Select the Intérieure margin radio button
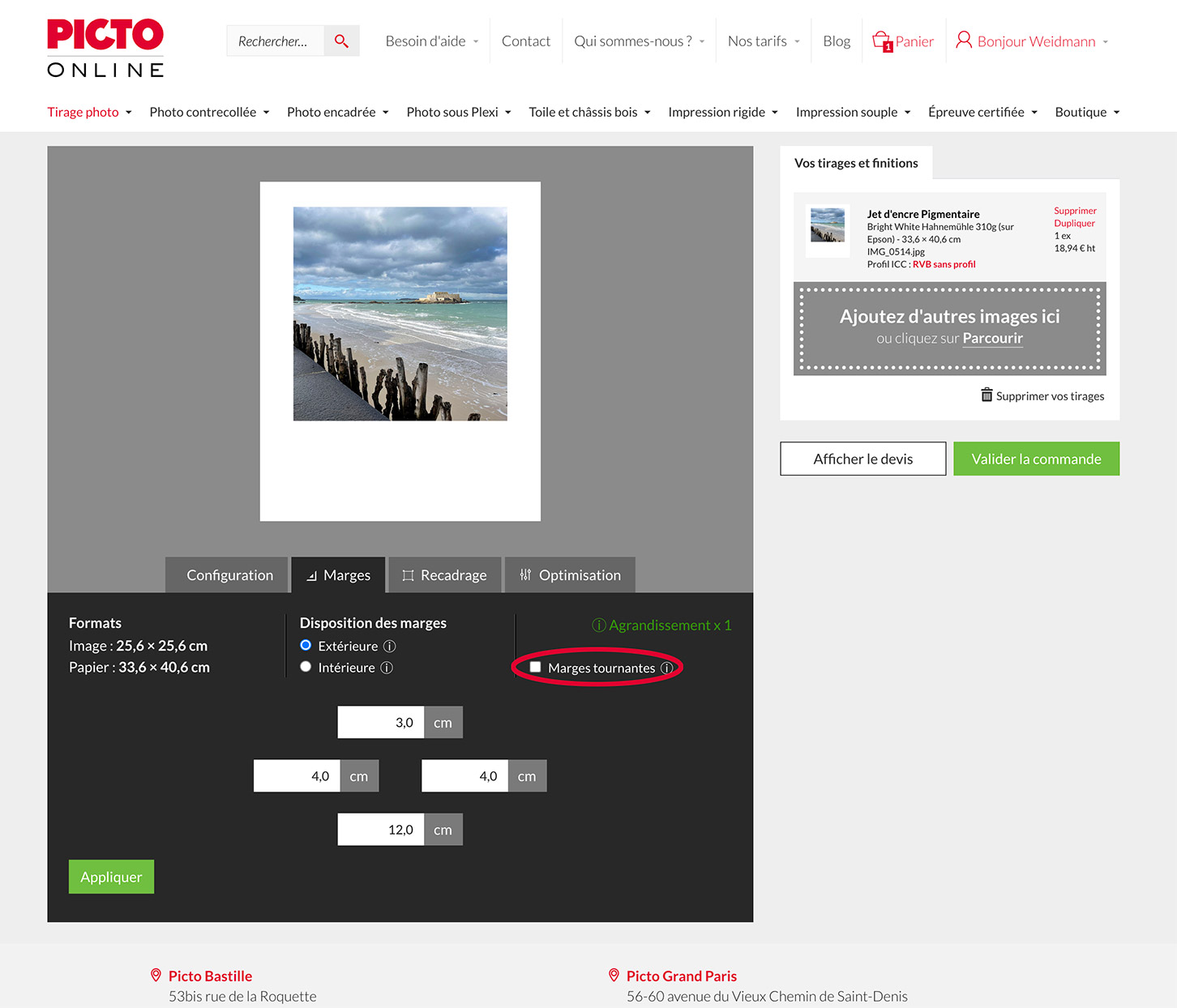Image resolution: width=1177 pixels, height=1008 pixels. (x=306, y=667)
